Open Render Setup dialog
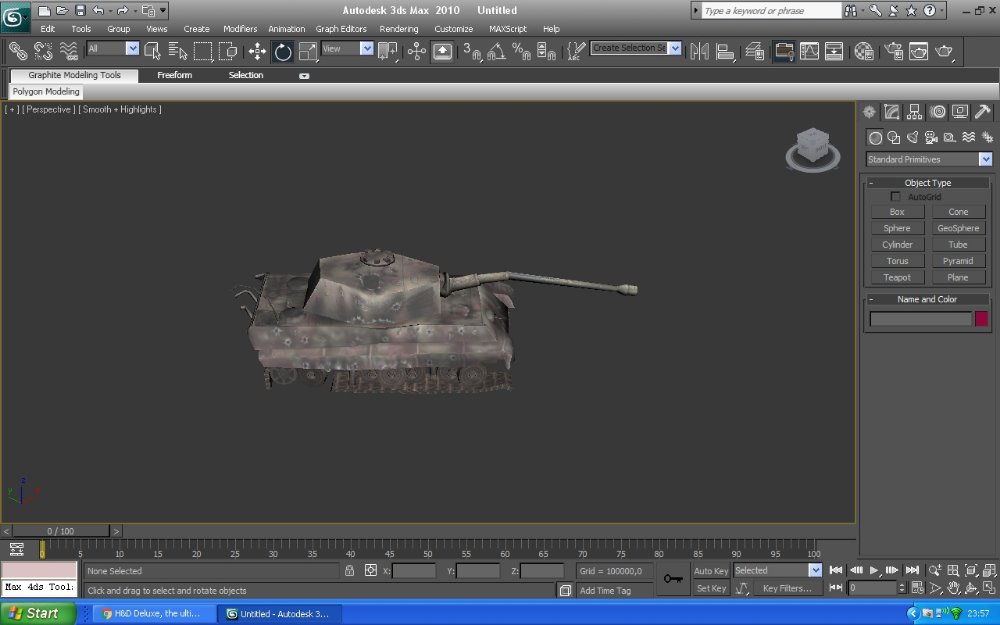Screen dimensions: 1000x625 [x=893, y=51]
